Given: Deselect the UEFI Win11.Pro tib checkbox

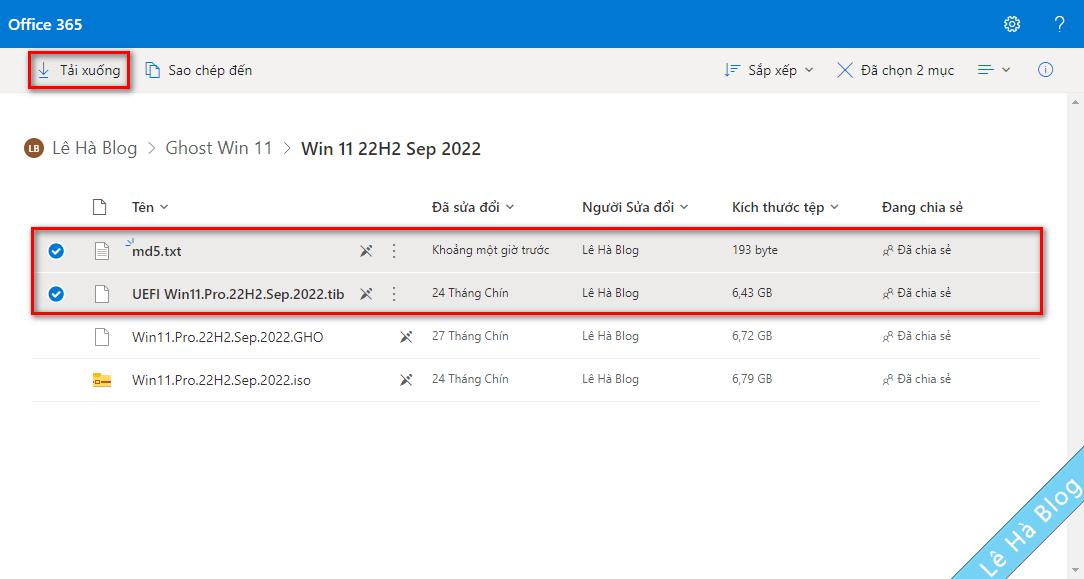Looking at the screenshot, I should point(56,293).
